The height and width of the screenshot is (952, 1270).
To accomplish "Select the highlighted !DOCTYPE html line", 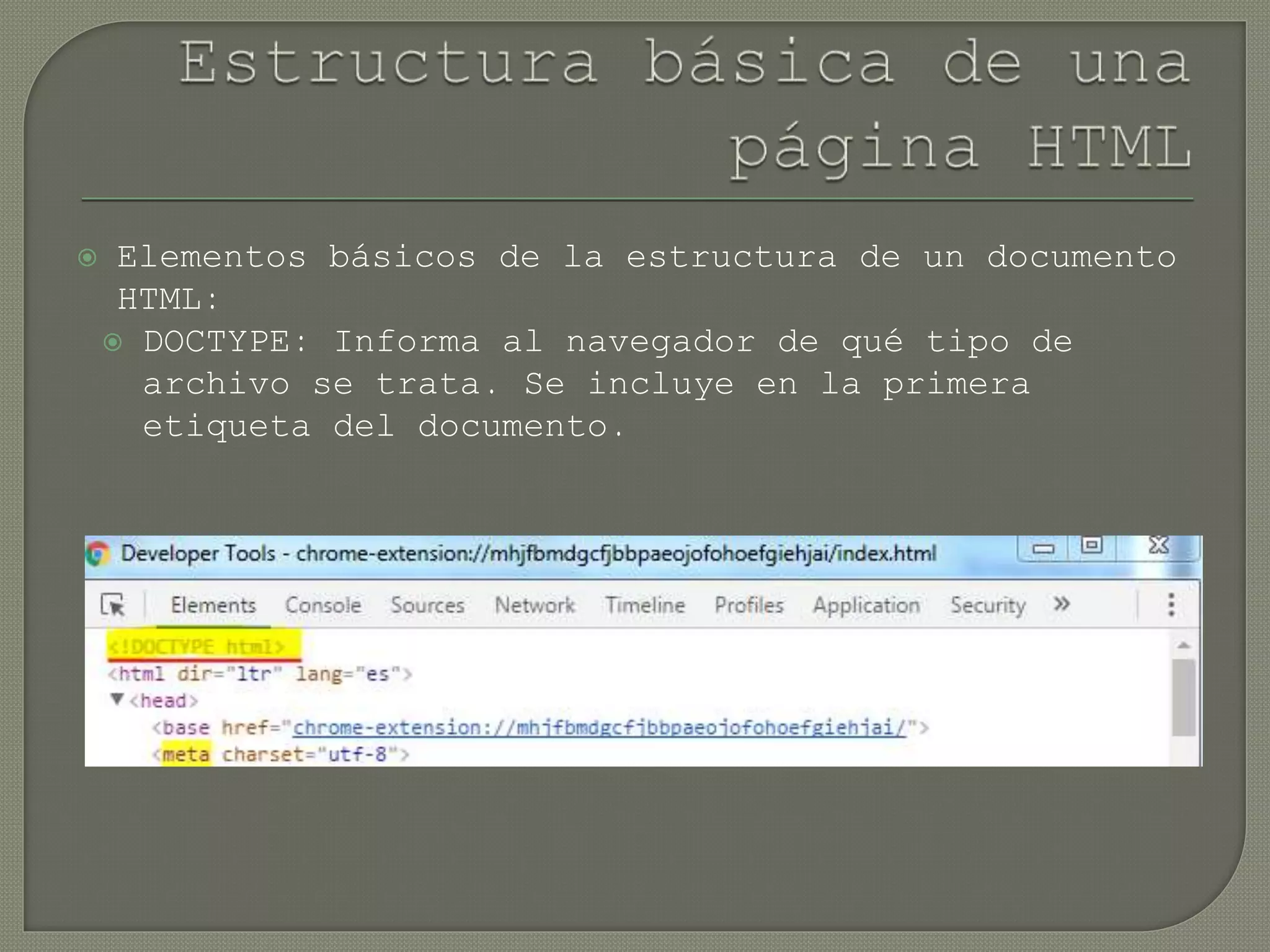I will point(196,646).
